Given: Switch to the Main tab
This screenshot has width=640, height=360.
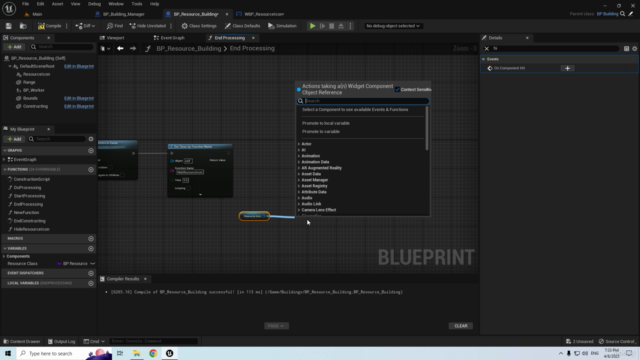Looking at the screenshot, I should pyautogui.click(x=37, y=14).
